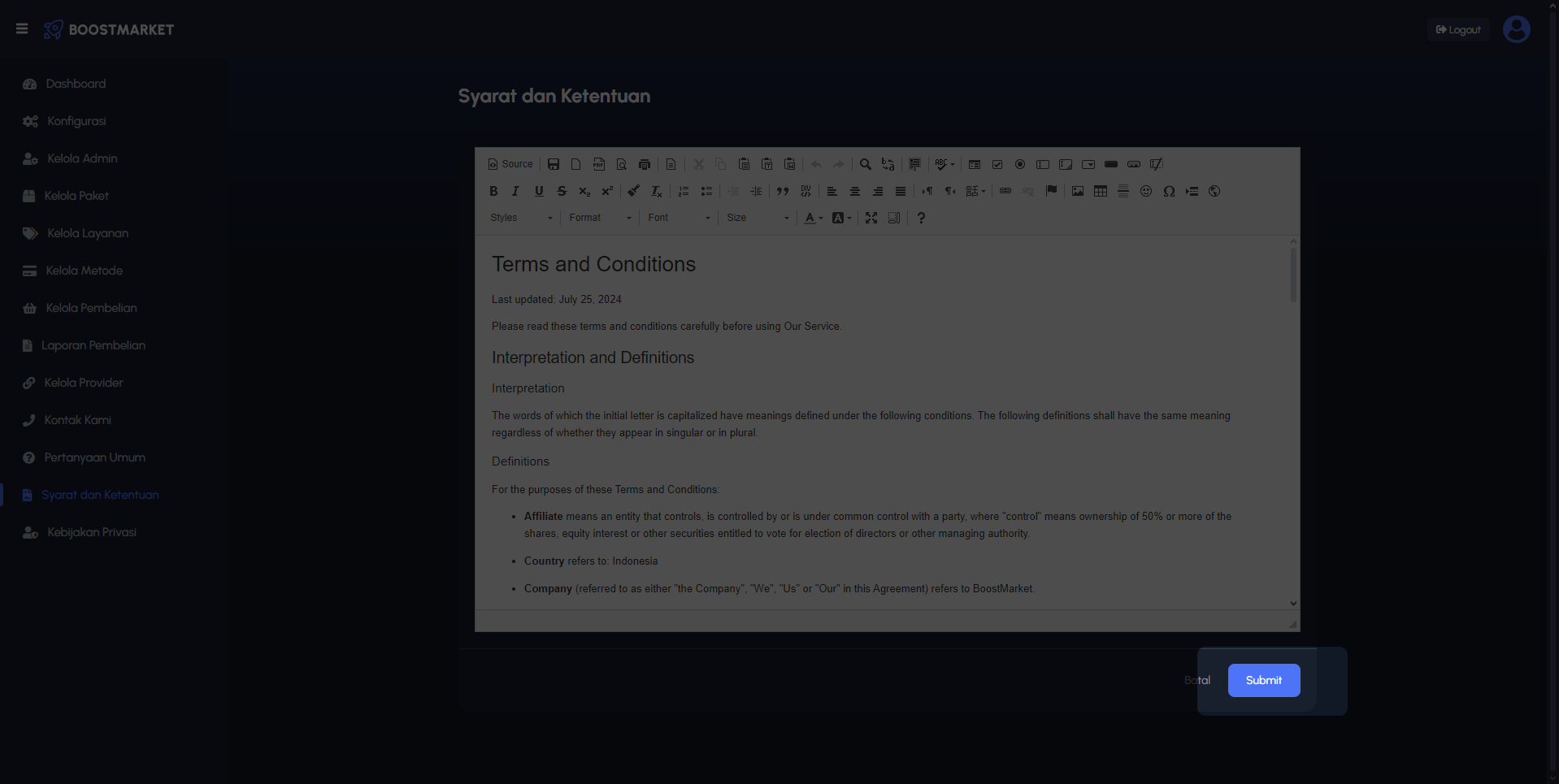Click Paste from Word icon
This screenshot has width=1559, height=784.
pos(789,164)
